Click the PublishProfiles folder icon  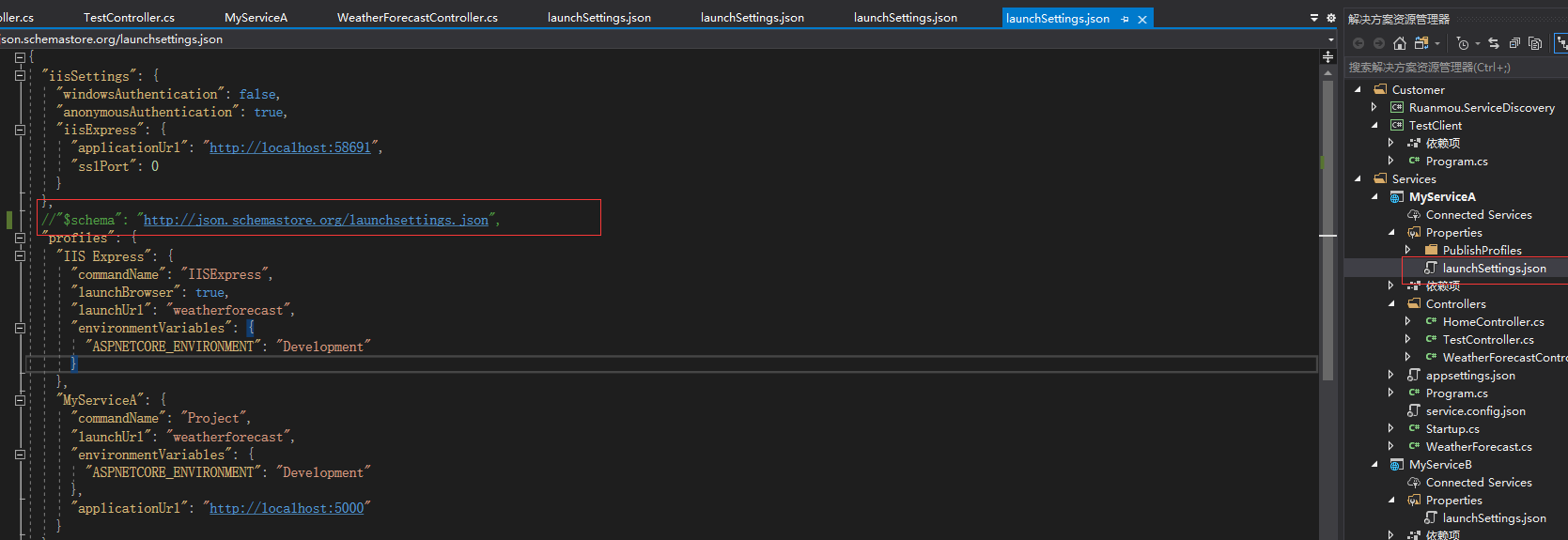click(x=1431, y=251)
